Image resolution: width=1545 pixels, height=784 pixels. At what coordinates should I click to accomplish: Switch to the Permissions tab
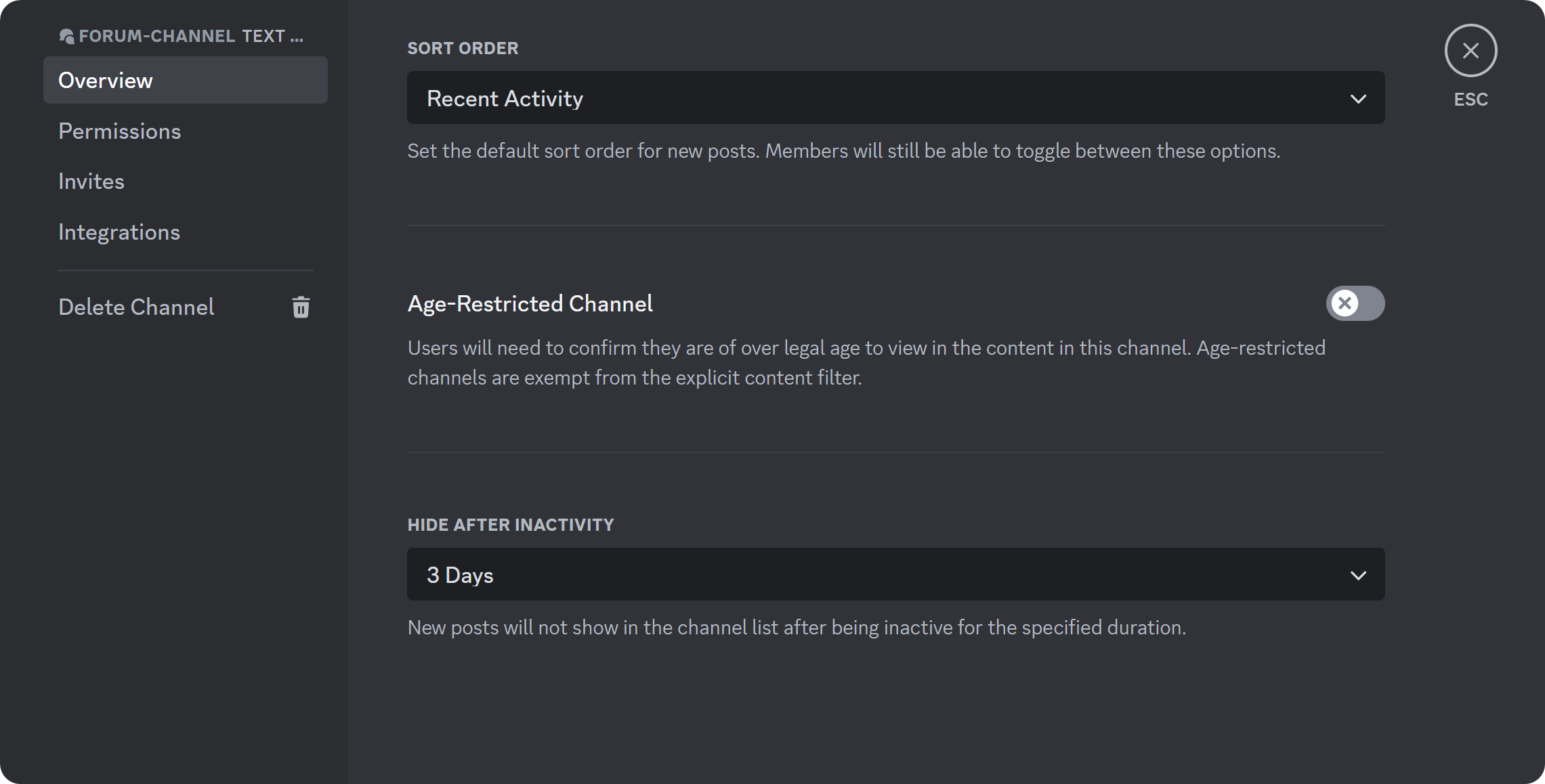[120, 131]
